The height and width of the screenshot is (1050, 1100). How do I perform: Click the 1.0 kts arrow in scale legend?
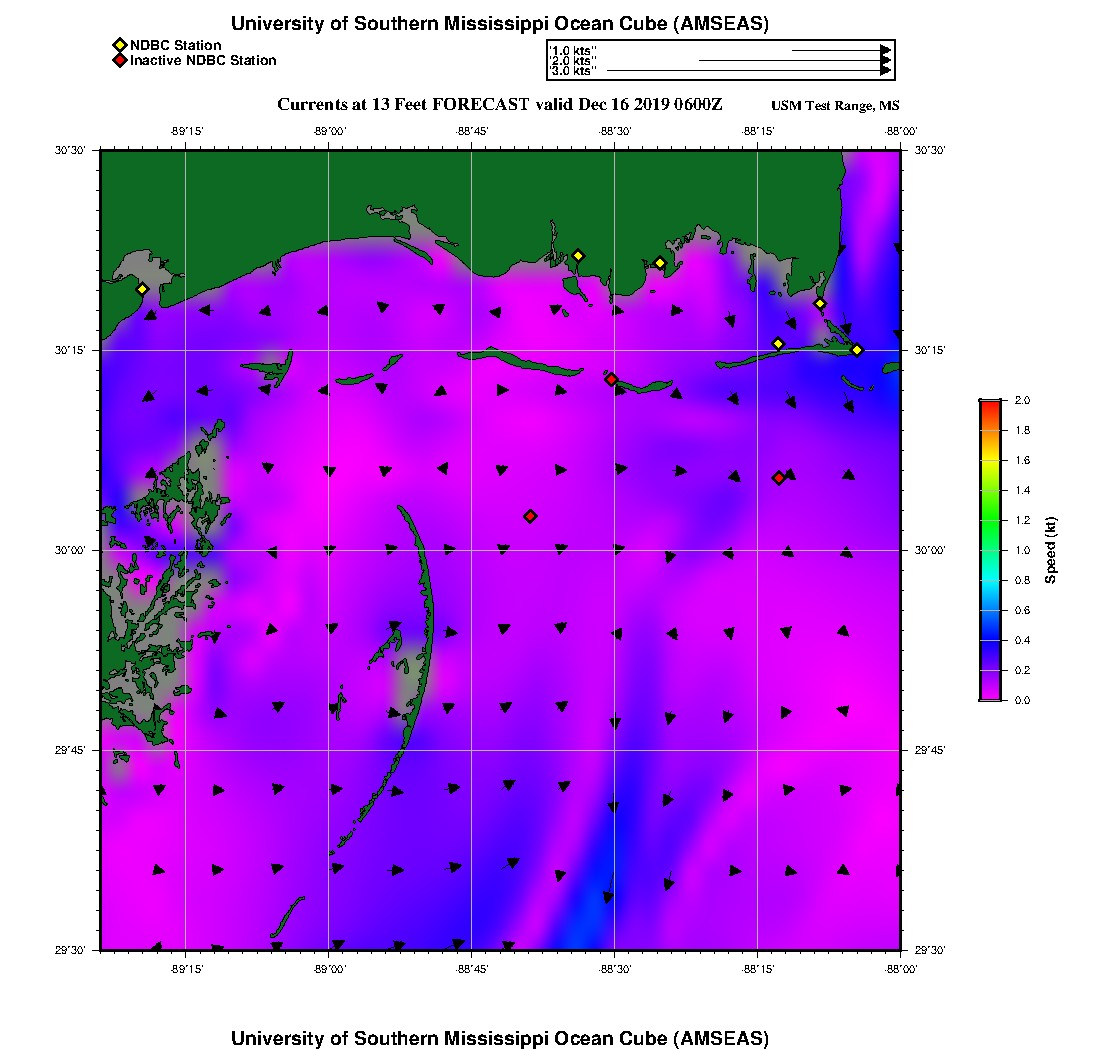click(x=840, y=50)
